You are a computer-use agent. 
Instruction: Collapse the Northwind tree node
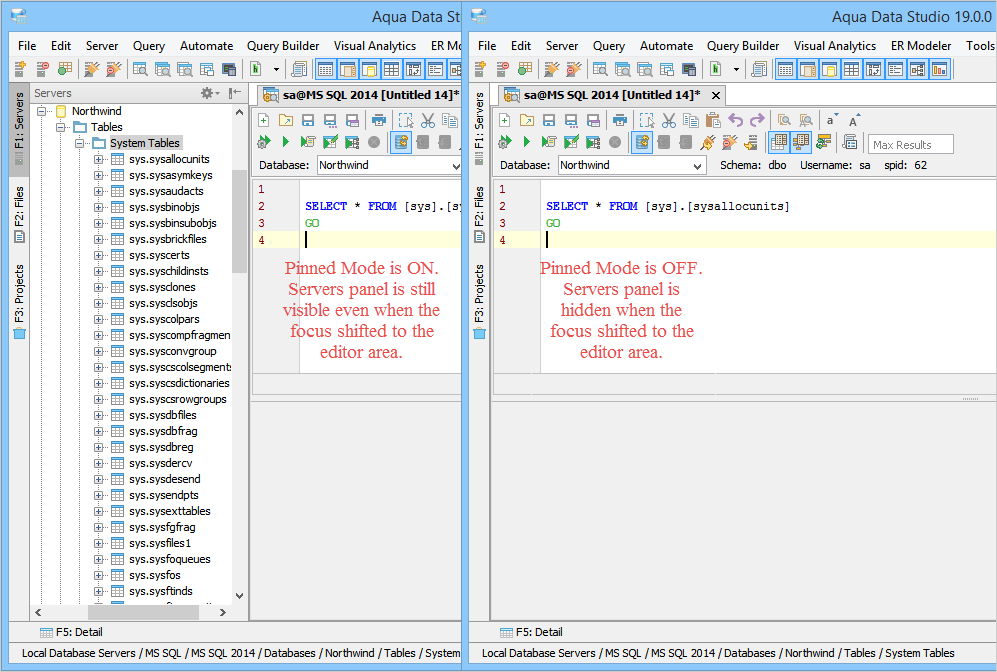(x=42, y=111)
